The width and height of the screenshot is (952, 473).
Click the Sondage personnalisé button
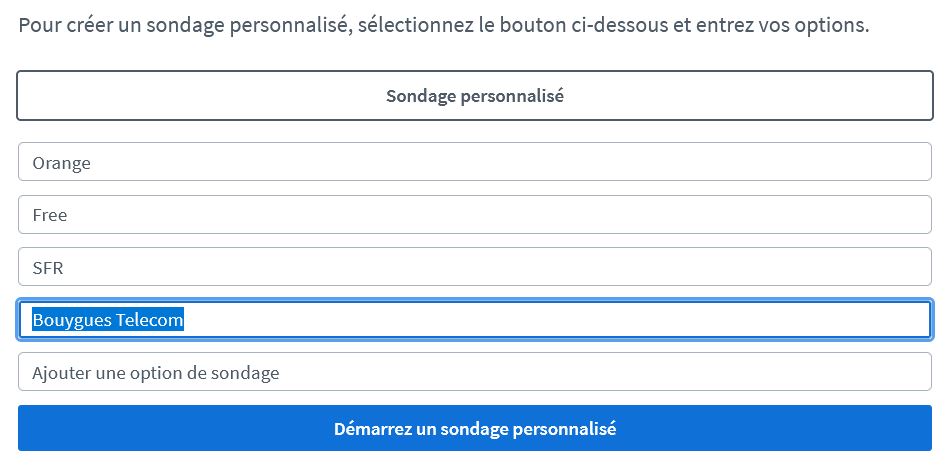(475, 96)
